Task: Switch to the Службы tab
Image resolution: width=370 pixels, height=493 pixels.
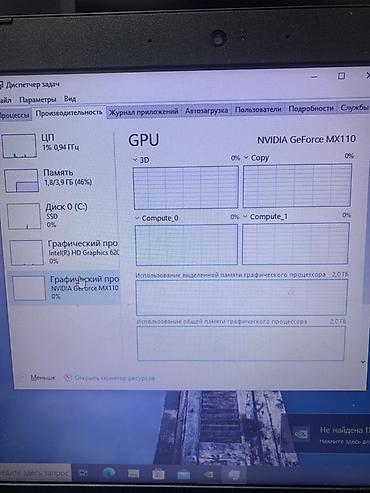Action: (x=354, y=107)
